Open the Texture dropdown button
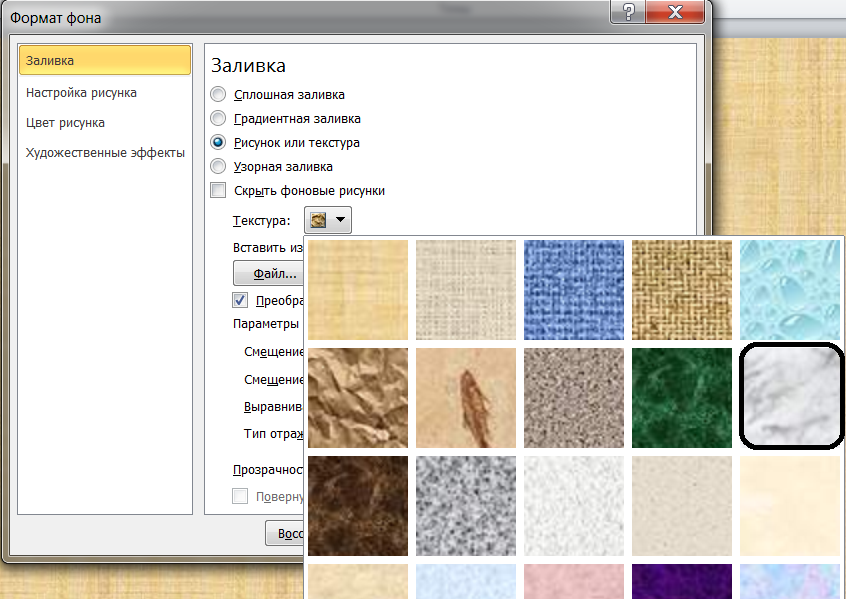This screenshot has height=599, width=846. coord(328,220)
